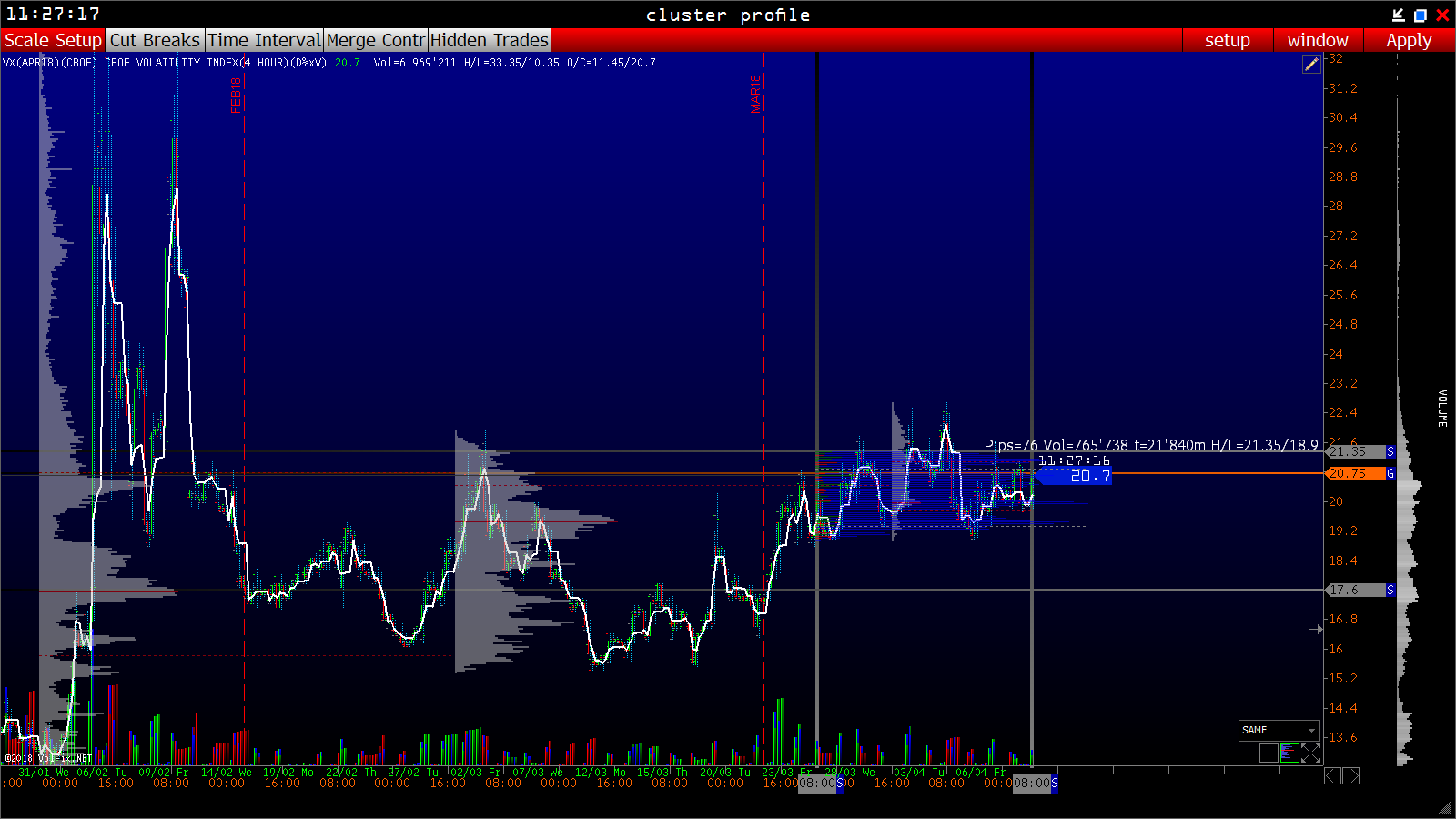Step chart back with left arrow
The image size is (1456, 819).
(1332, 775)
